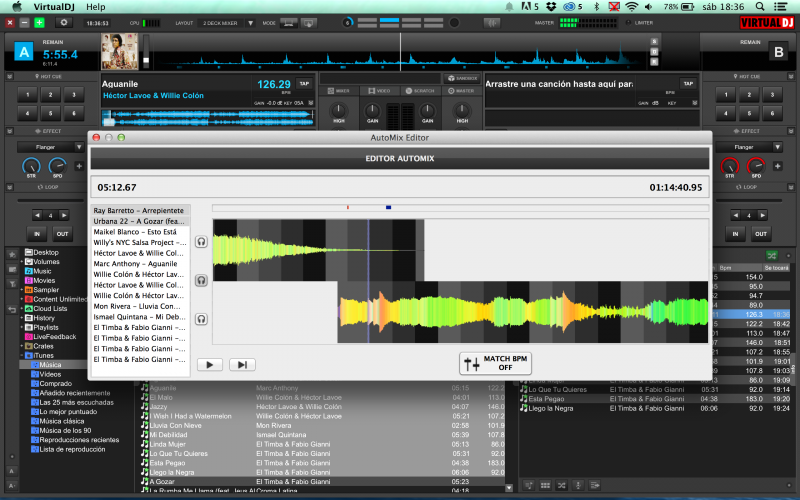
Task: Collapse deck A Effect section
Action: coord(9,131)
